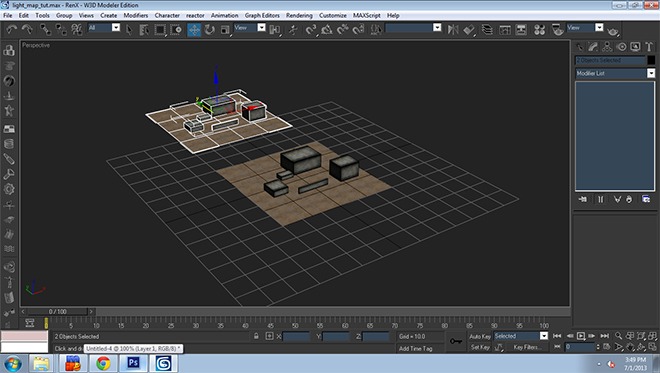Open Render Scene dialog icon
660x373 pixels.
point(558,29)
